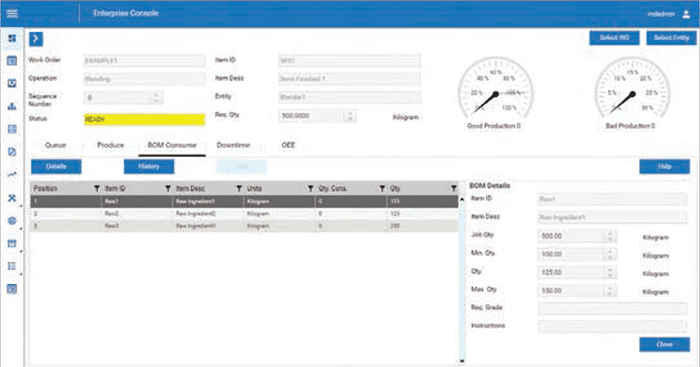Screen dimensions: 700x367
Task: Filter the last Qty column
Action: 454,188
